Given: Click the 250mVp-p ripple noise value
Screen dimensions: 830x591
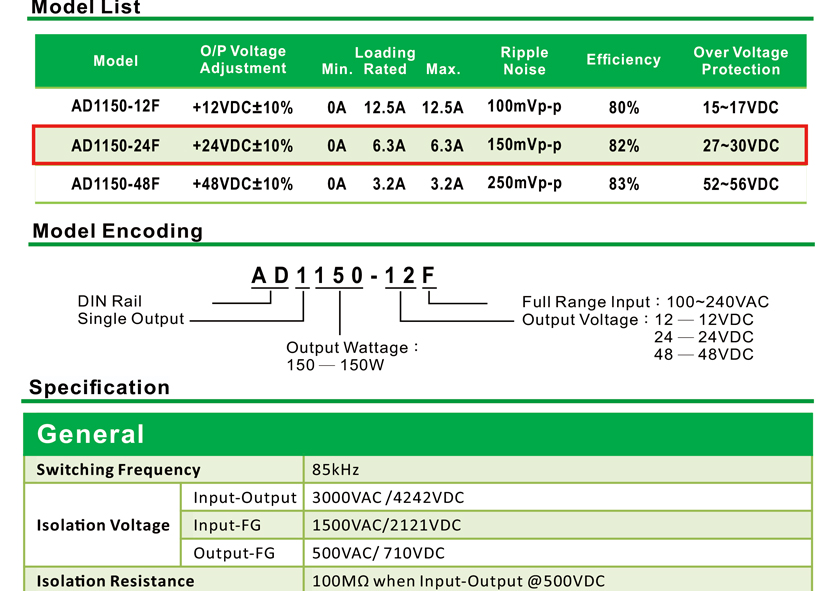Looking at the screenshot, I should tap(524, 183).
